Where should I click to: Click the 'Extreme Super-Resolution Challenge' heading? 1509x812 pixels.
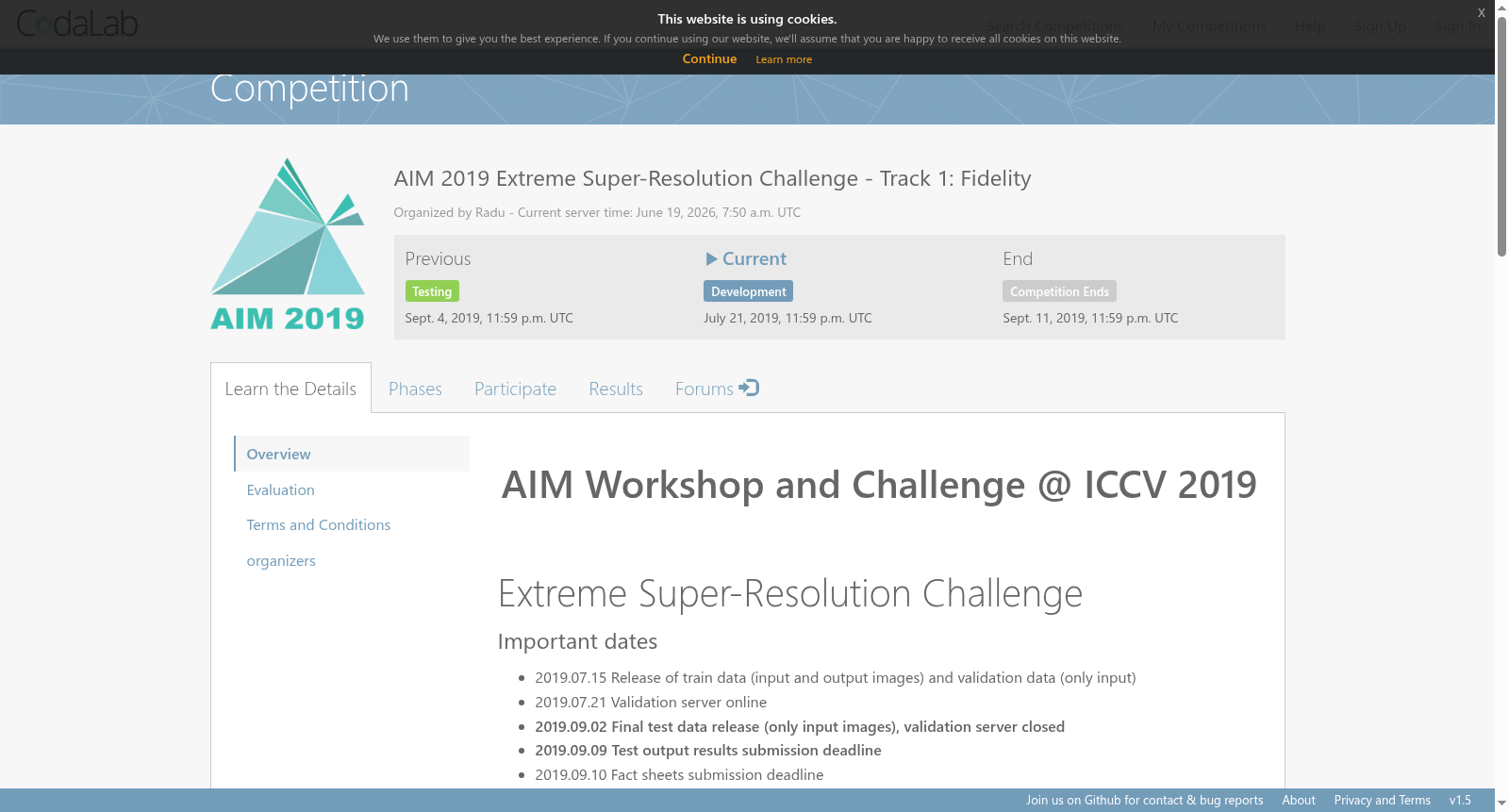[790, 593]
